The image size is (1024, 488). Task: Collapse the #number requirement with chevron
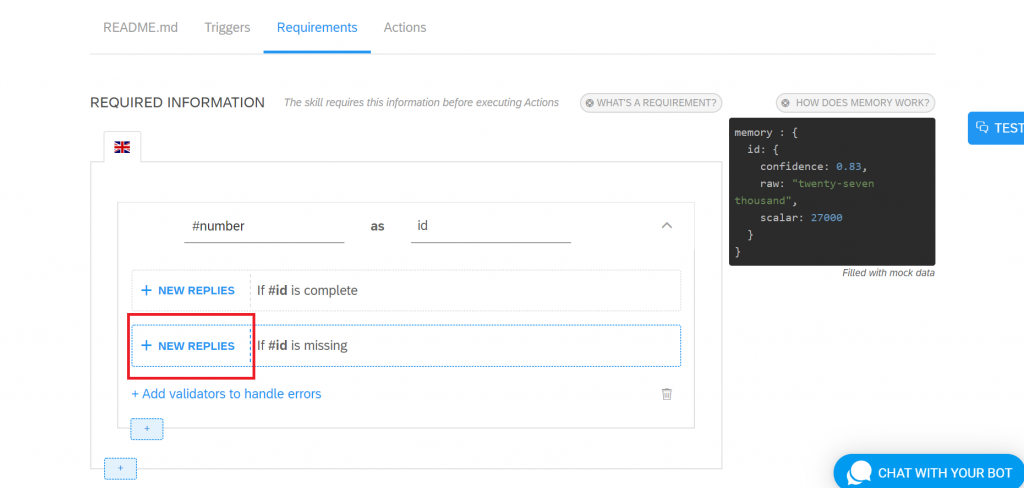666,225
